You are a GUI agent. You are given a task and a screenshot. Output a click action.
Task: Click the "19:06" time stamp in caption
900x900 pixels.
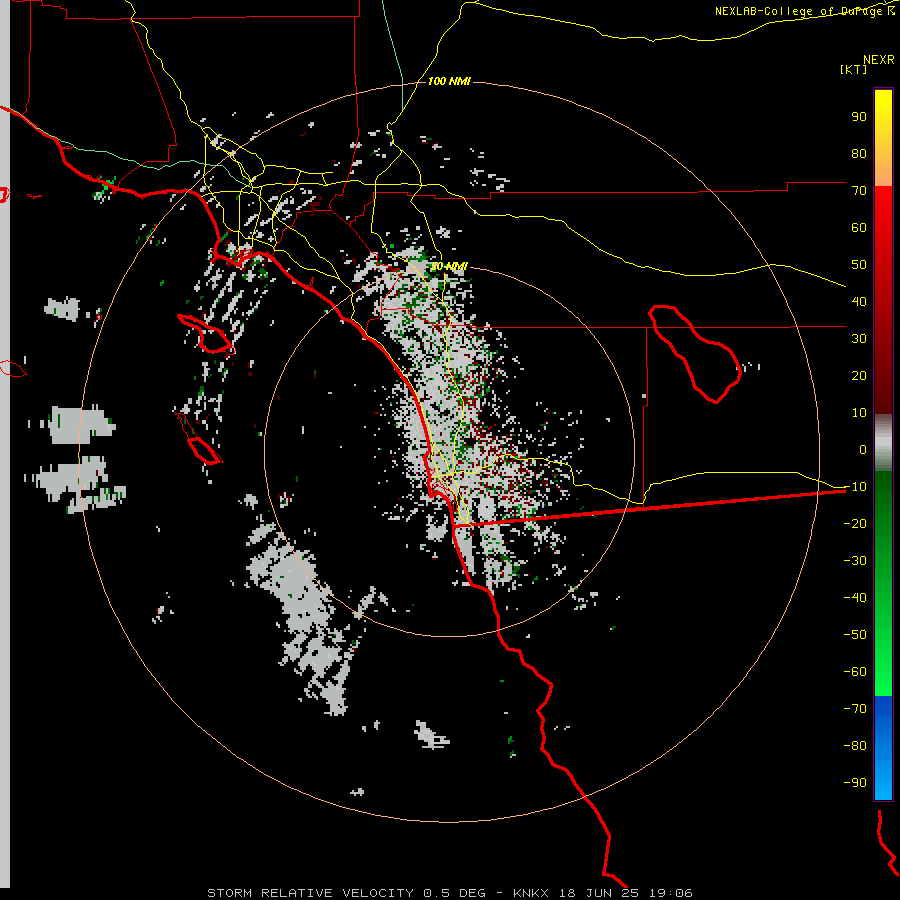pyautogui.click(x=670, y=893)
